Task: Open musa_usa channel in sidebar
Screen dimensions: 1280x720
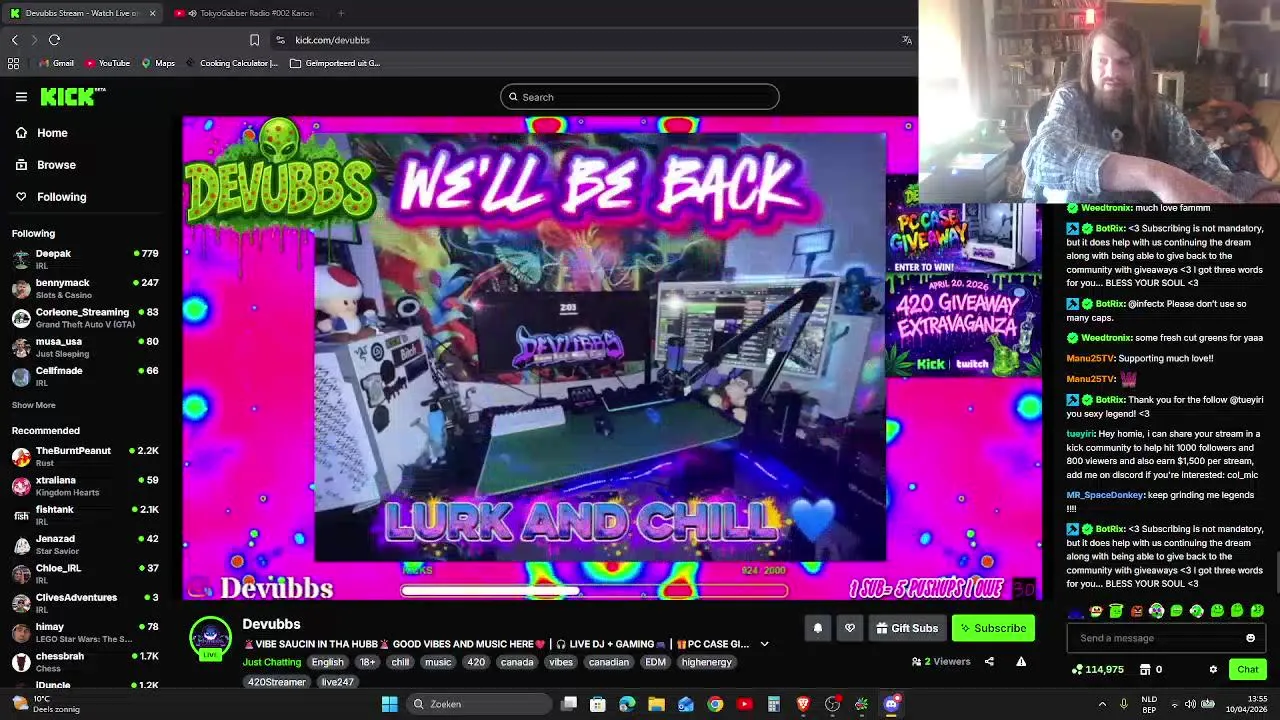Action: pyautogui.click(x=85, y=347)
